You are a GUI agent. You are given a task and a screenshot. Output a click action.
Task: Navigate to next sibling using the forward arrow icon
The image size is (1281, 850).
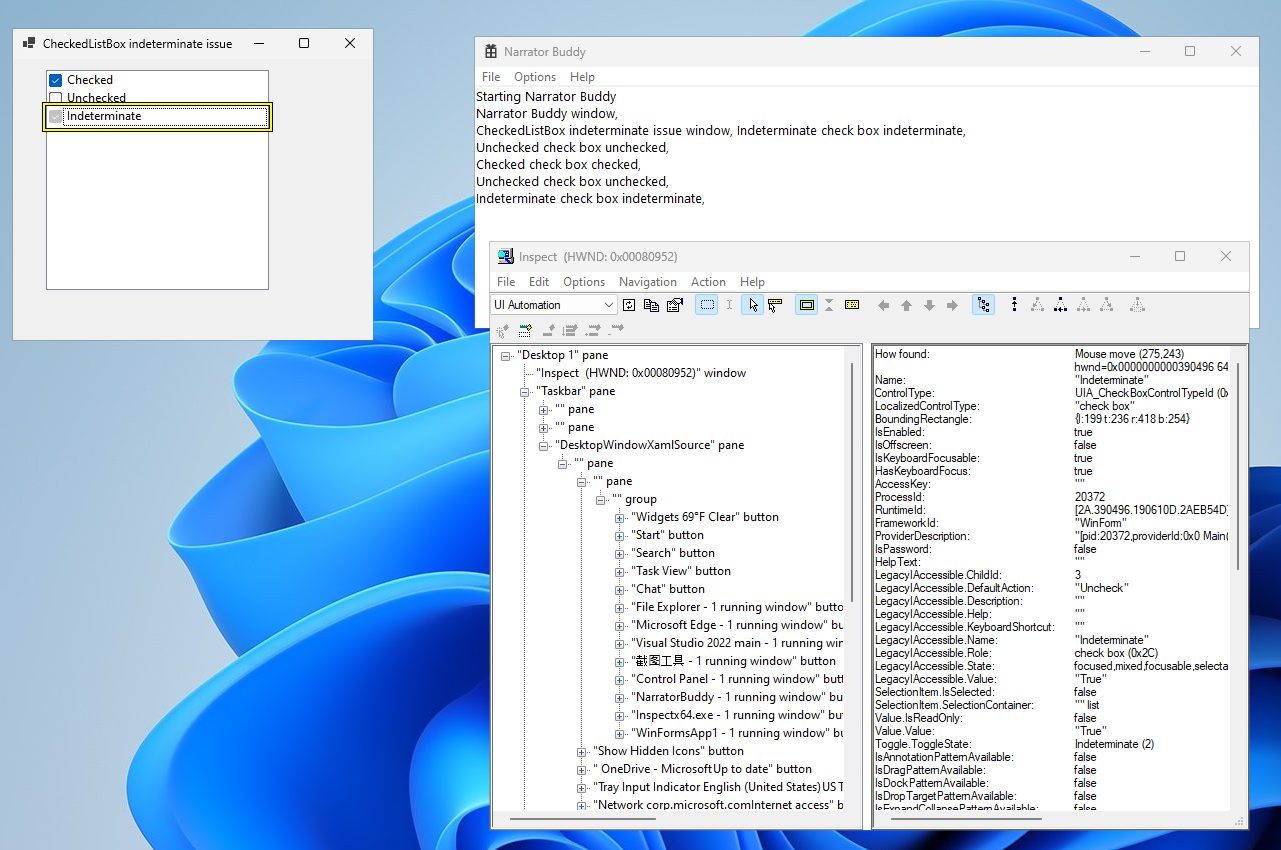coord(954,304)
